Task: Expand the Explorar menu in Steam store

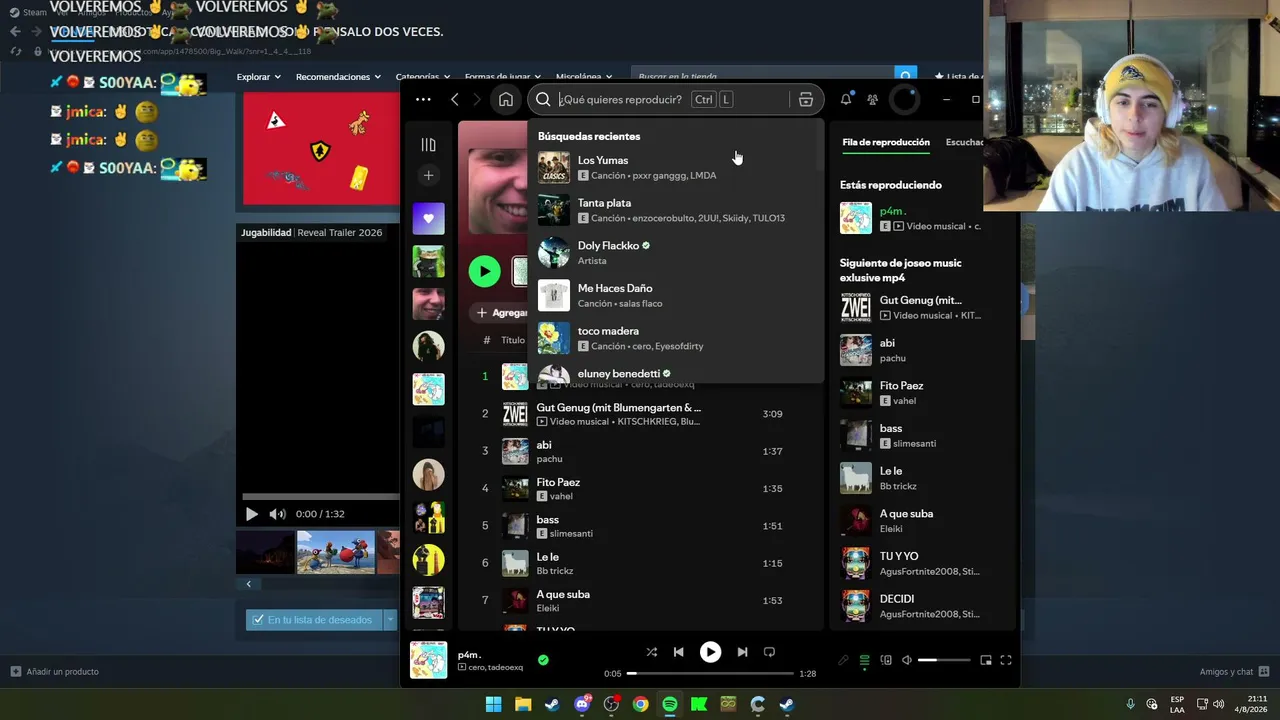Action: (x=259, y=77)
